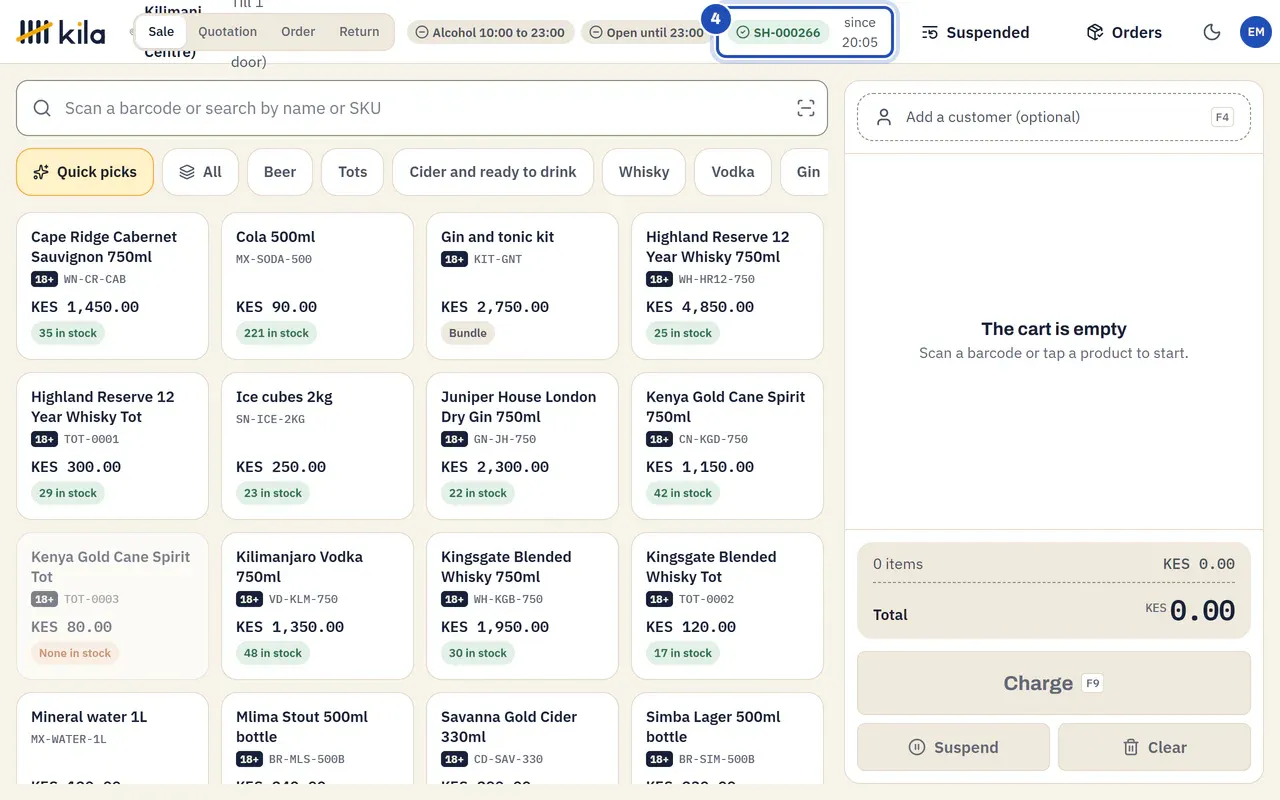
Task: Switch to Order mode tab
Action: pos(298,32)
